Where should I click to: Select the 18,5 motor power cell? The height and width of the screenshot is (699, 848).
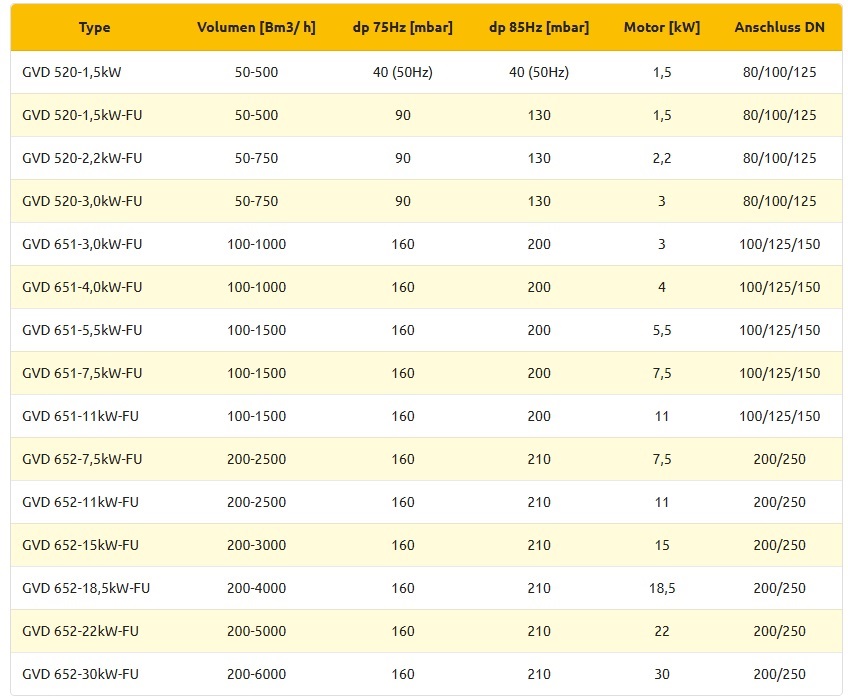point(661,588)
